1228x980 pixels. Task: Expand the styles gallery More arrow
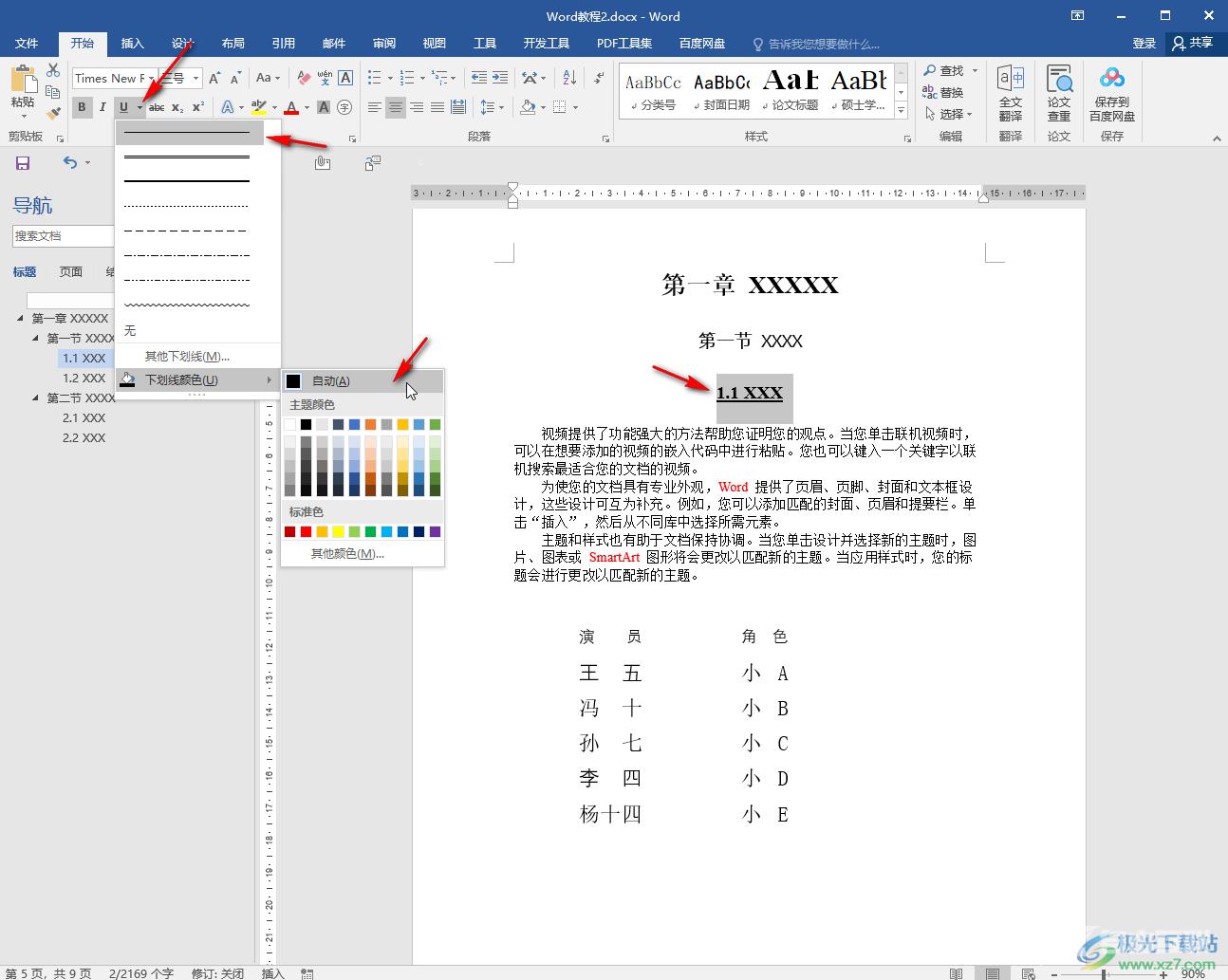pos(902,111)
